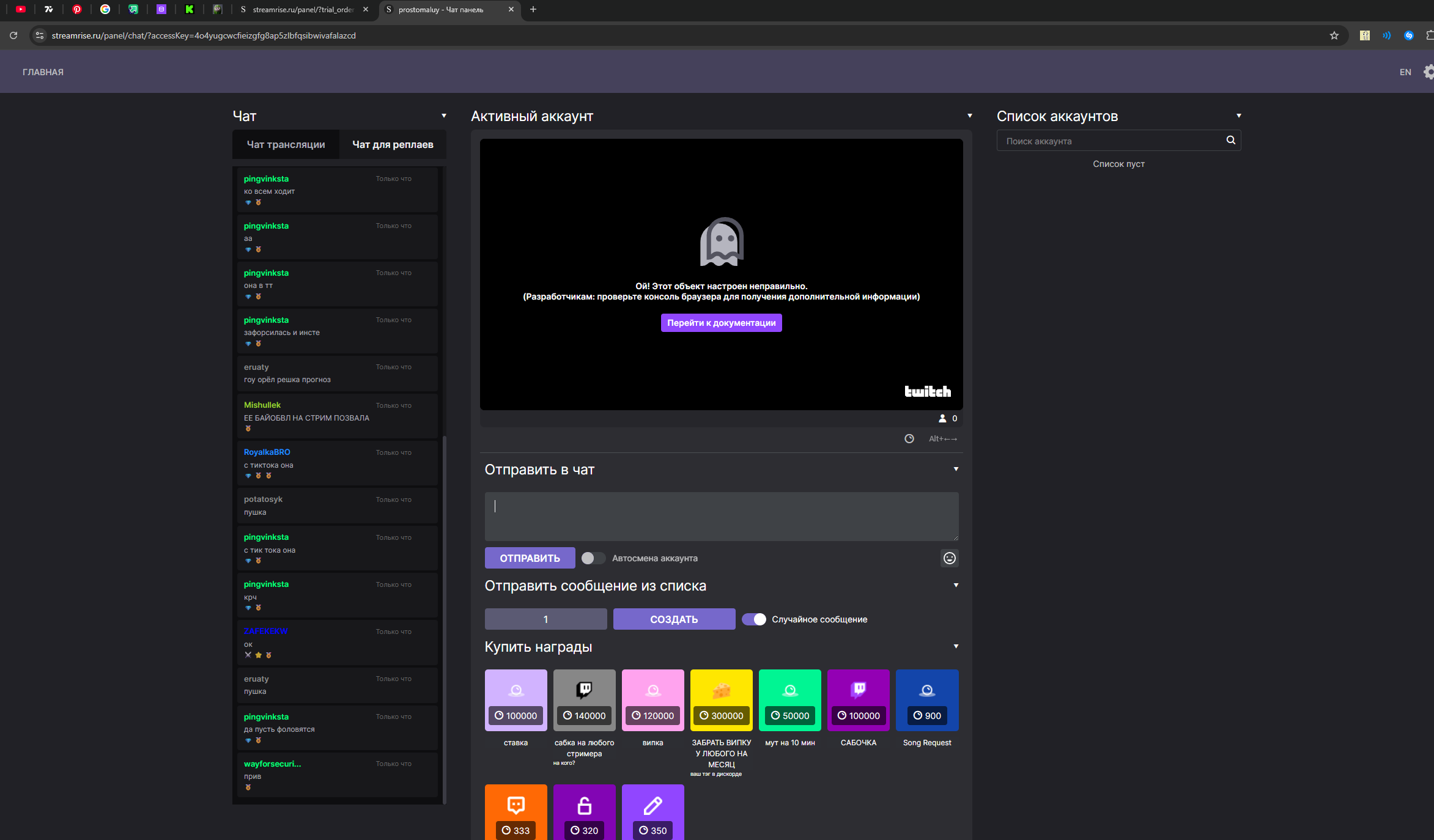Collapse the Чат panel arrow
This screenshot has width=1434, height=840.
(x=444, y=116)
